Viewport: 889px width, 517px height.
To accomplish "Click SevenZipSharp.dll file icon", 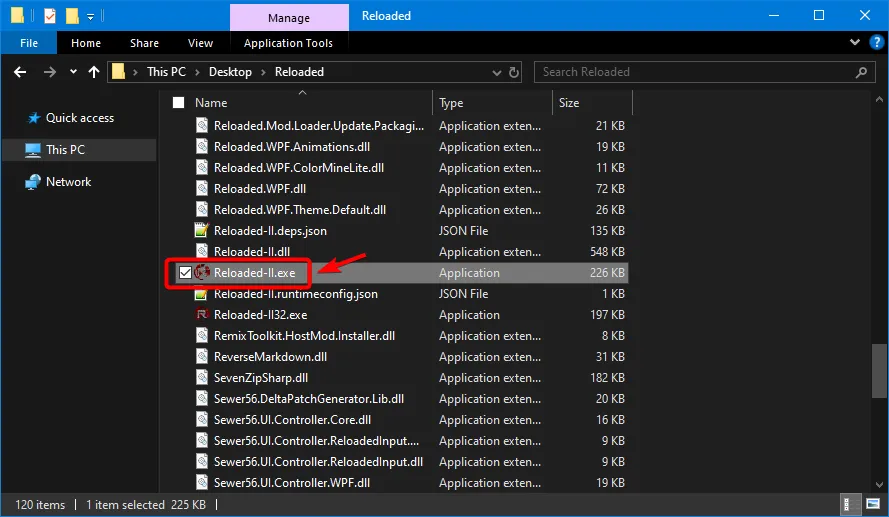I will click(x=202, y=378).
